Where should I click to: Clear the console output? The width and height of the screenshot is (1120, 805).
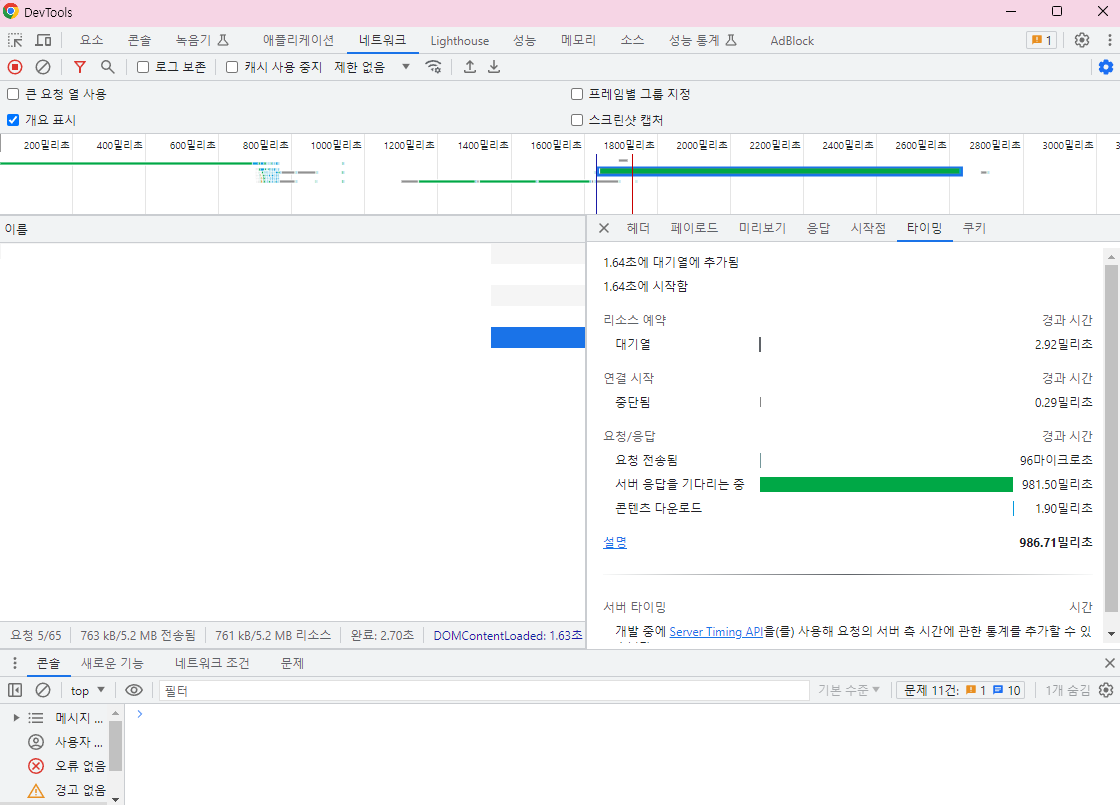click(43, 690)
